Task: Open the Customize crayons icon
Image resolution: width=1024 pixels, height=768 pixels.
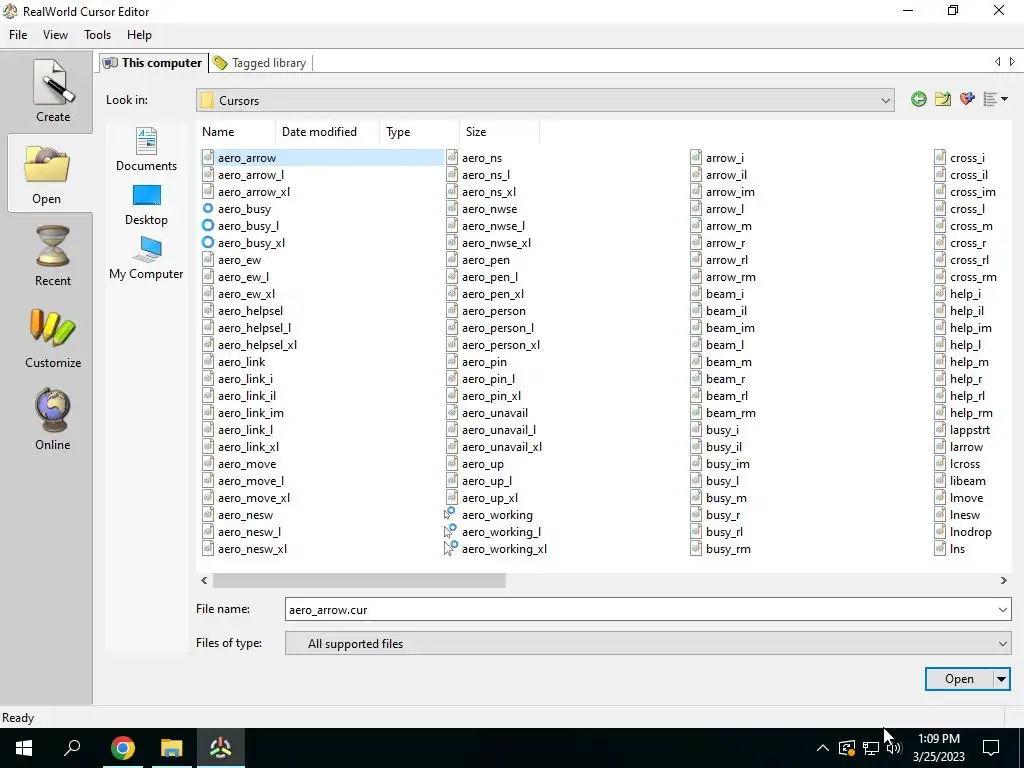Action: pos(52,338)
